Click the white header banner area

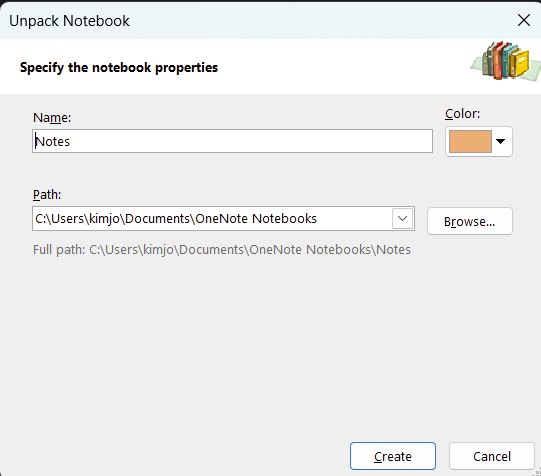[270, 66]
